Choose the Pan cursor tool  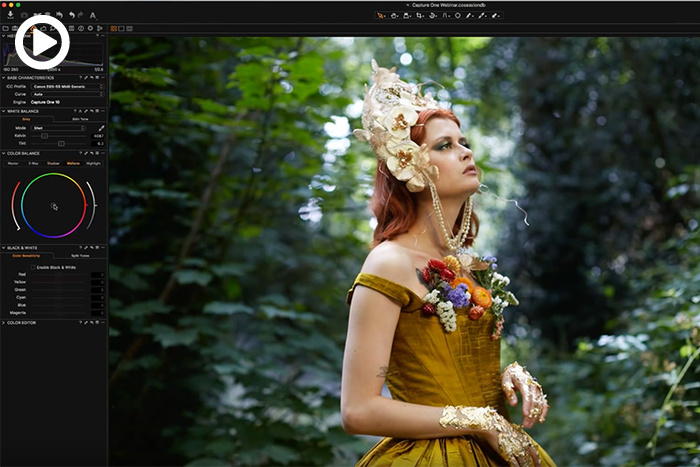pos(394,16)
